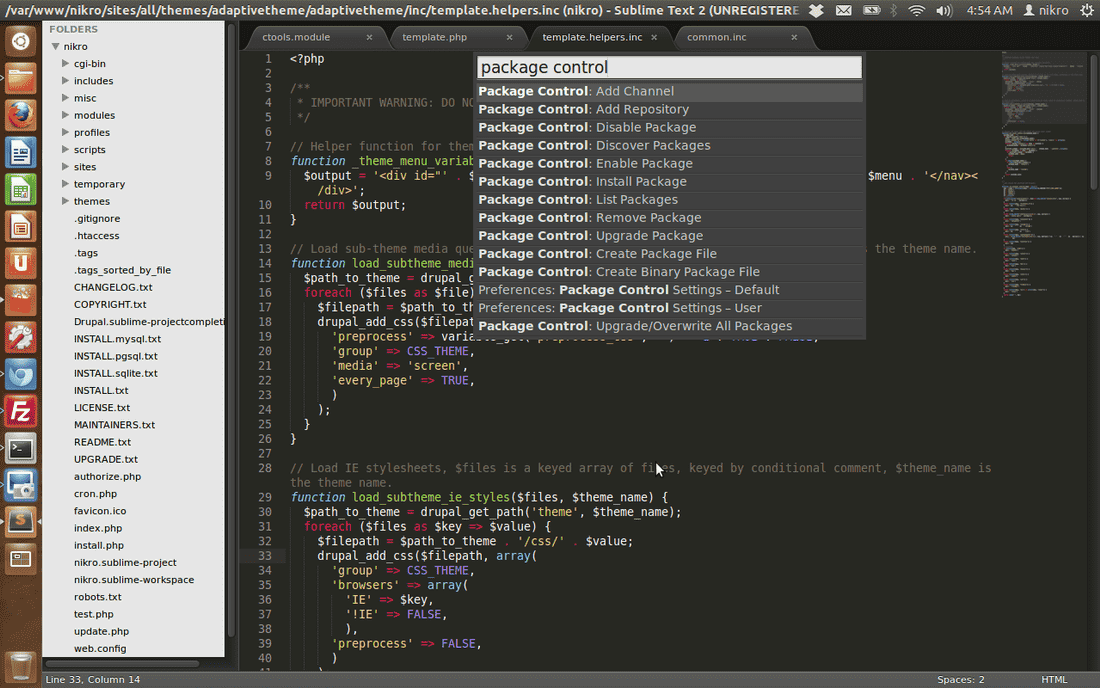
Task: Launch Chromium browser from the dock
Action: pos(20,375)
